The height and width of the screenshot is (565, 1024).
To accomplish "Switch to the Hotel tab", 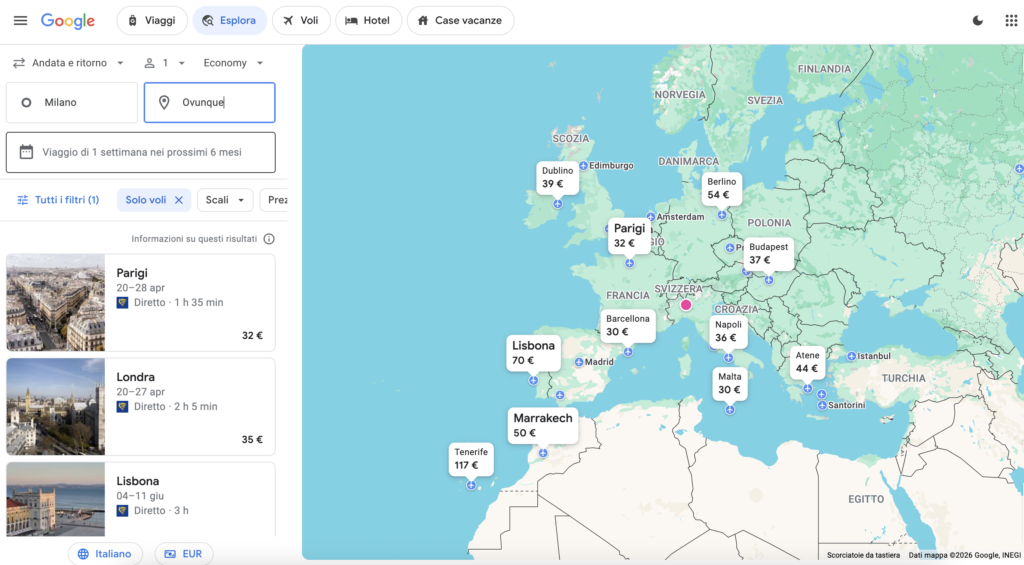I will click(368, 21).
